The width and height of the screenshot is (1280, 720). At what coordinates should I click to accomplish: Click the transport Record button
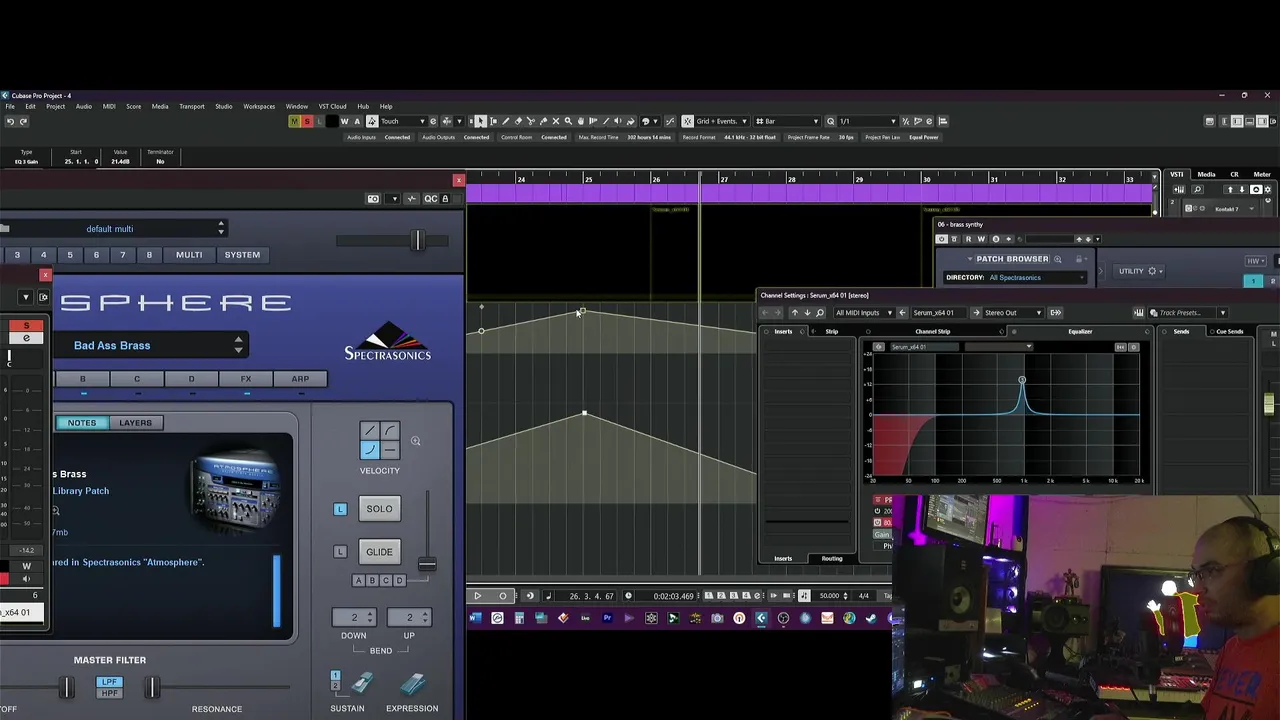tap(503, 596)
